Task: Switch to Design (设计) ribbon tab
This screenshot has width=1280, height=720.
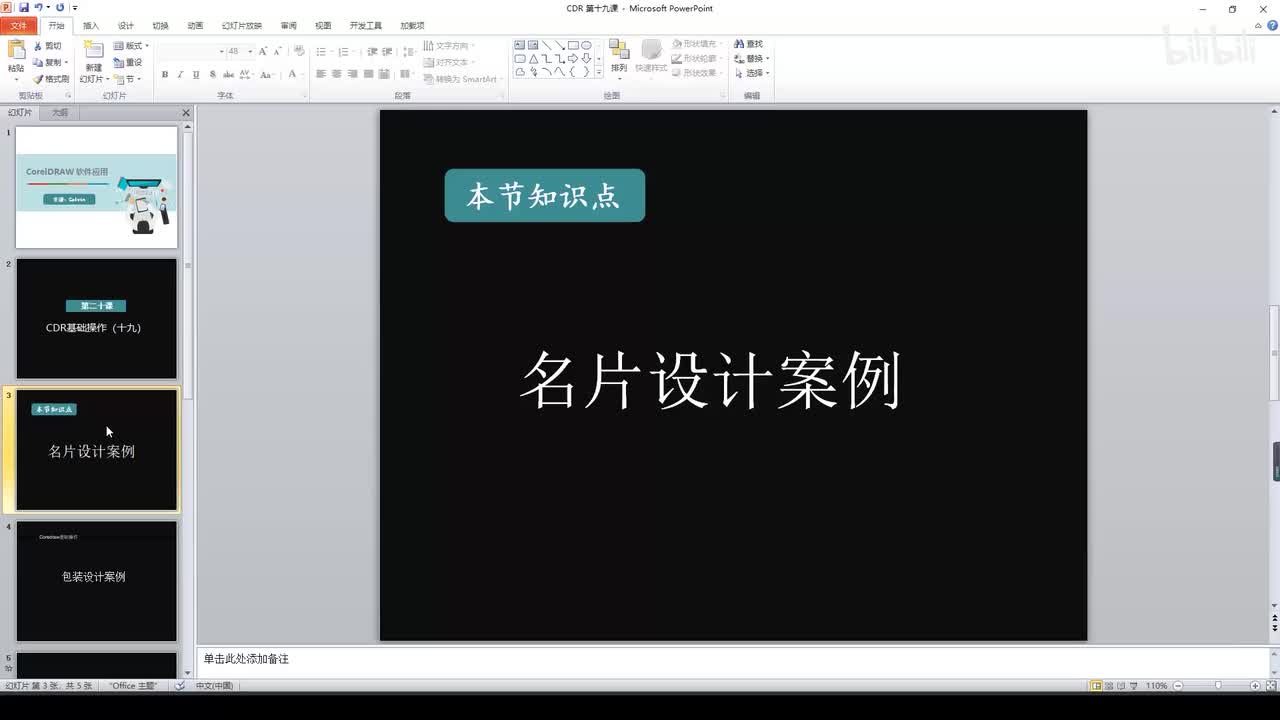Action: (x=126, y=25)
